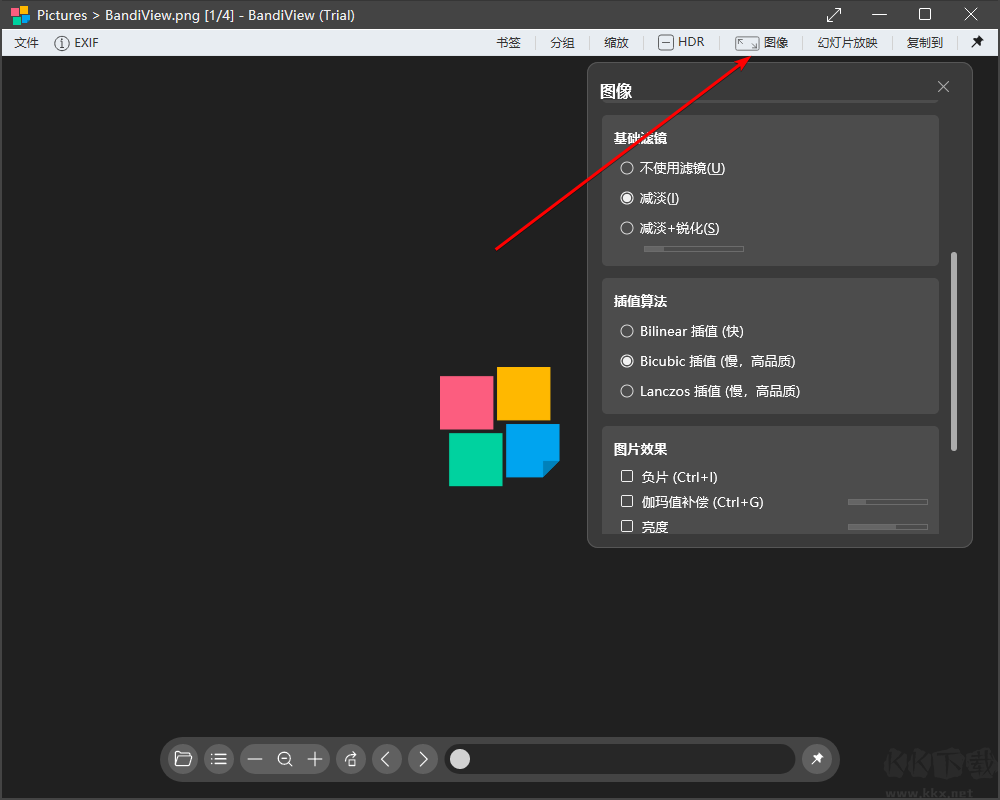1000x800 pixels.
Task: Pin the bottom toolbar with the pin icon
Action: coord(818,759)
